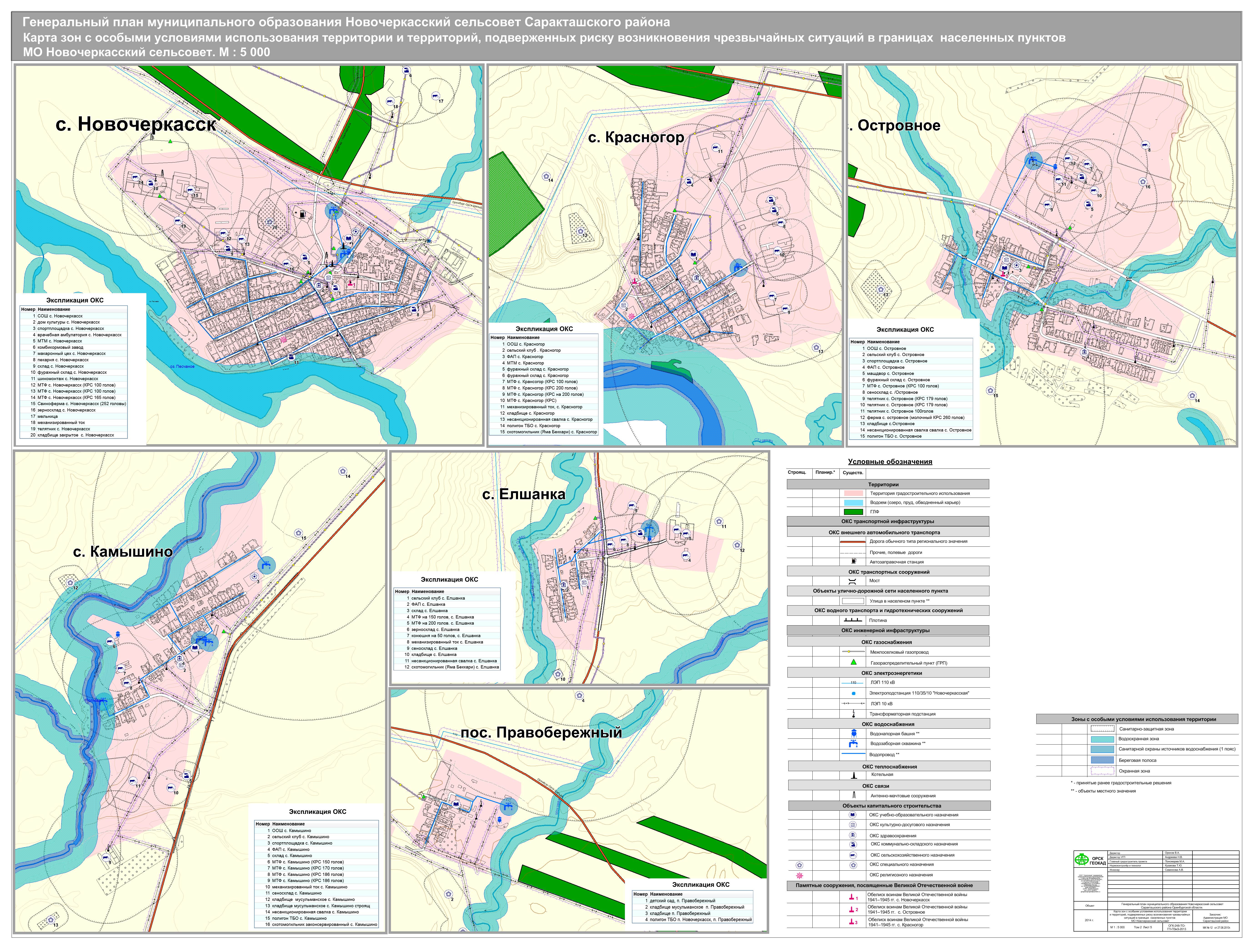Screen dimensions: 1257x952
Task: Click the пос. Правобережный map title
Action: click(541, 733)
